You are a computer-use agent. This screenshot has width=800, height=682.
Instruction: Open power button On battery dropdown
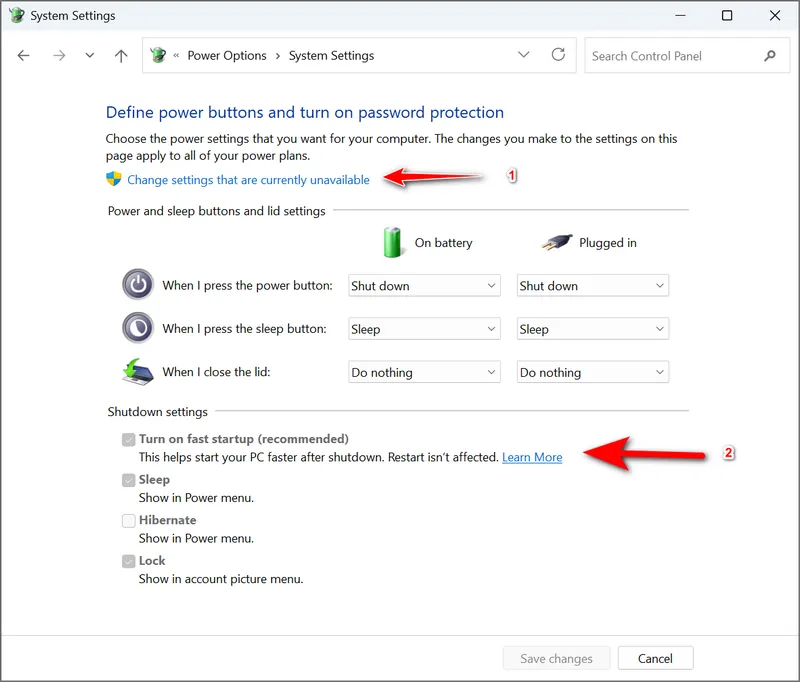point(424,286)
